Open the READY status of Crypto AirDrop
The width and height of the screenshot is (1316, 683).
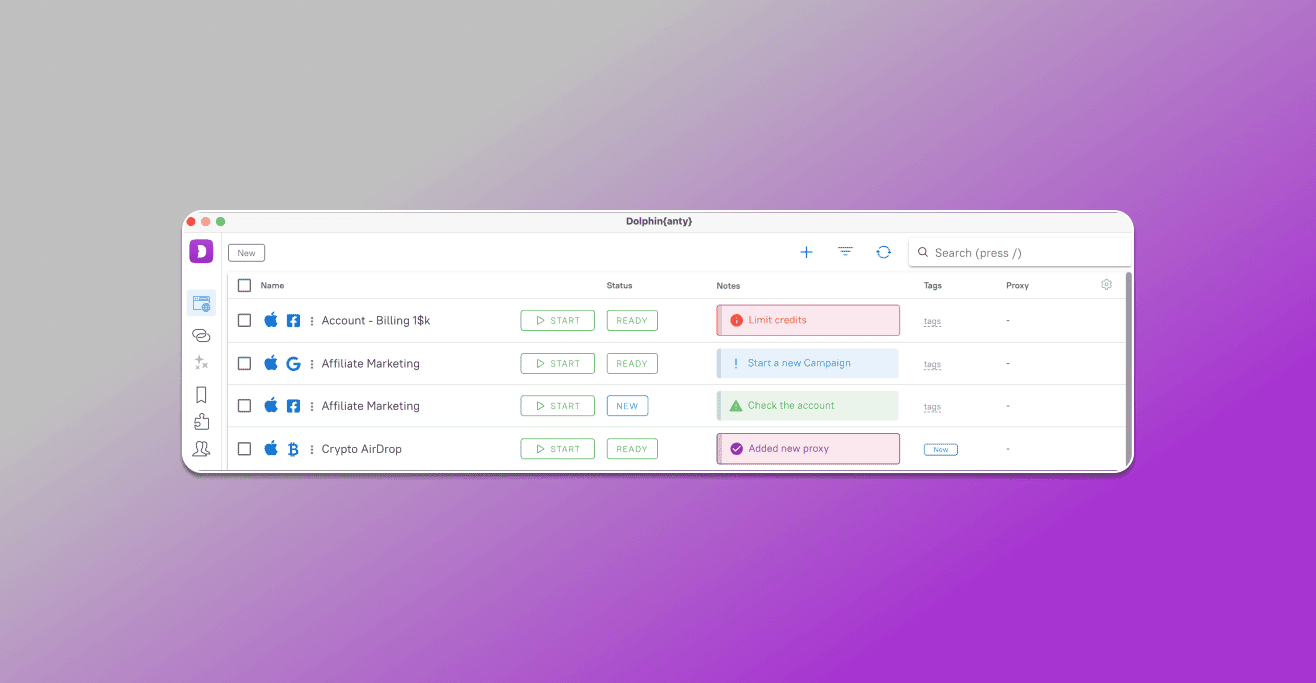632,449
